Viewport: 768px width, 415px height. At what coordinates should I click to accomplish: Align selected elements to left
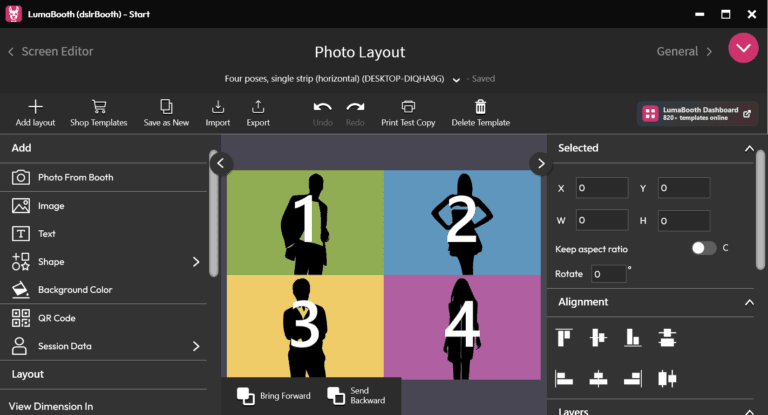click(x=564, y=378)
